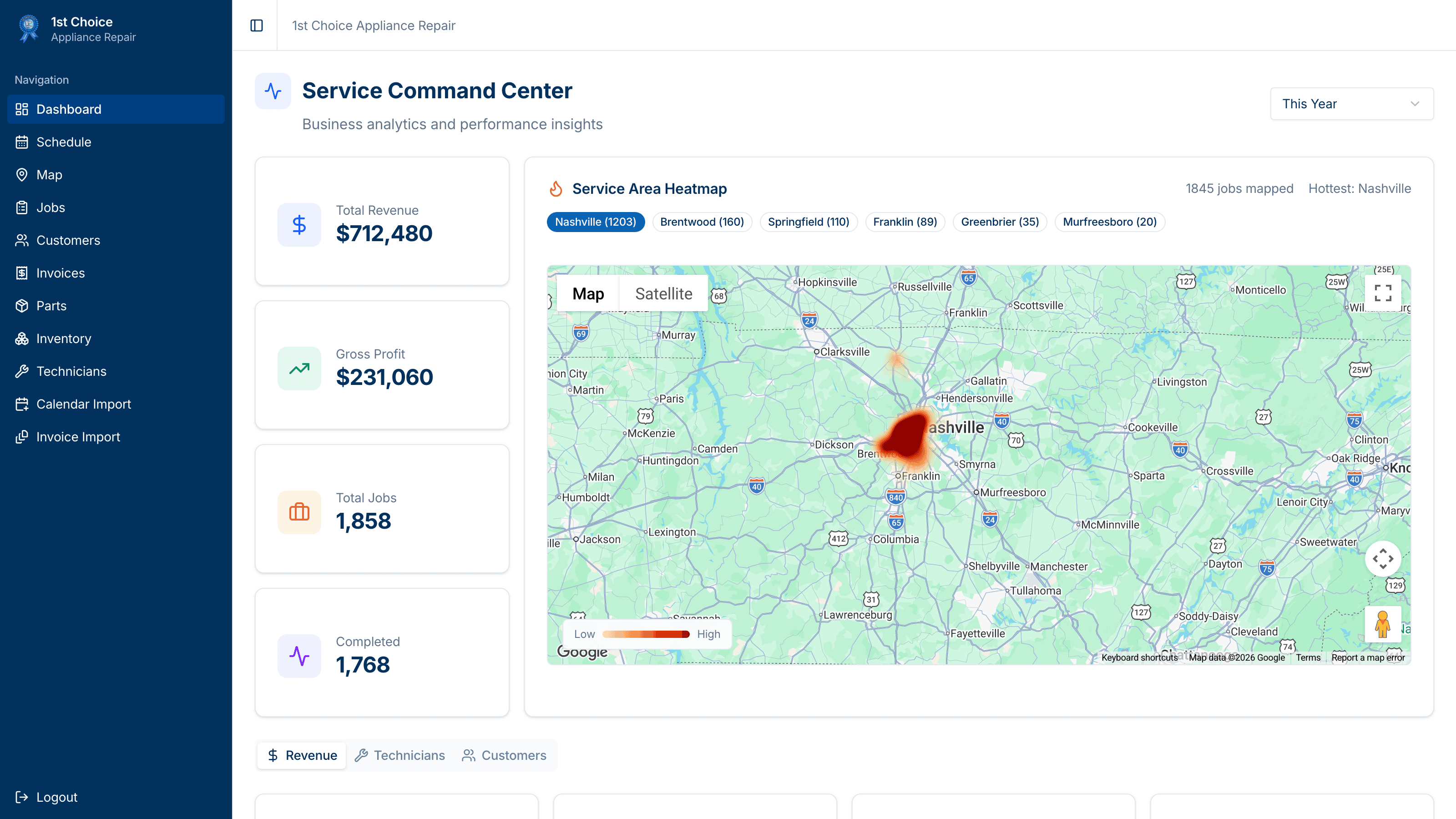Open Inventory from the sidebar
1456x819 pixels.
point(116,339)
